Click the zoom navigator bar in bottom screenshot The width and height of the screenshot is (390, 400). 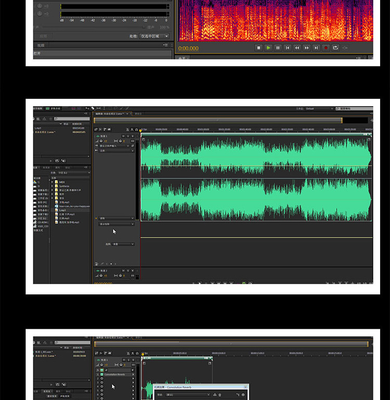[232, 344]
